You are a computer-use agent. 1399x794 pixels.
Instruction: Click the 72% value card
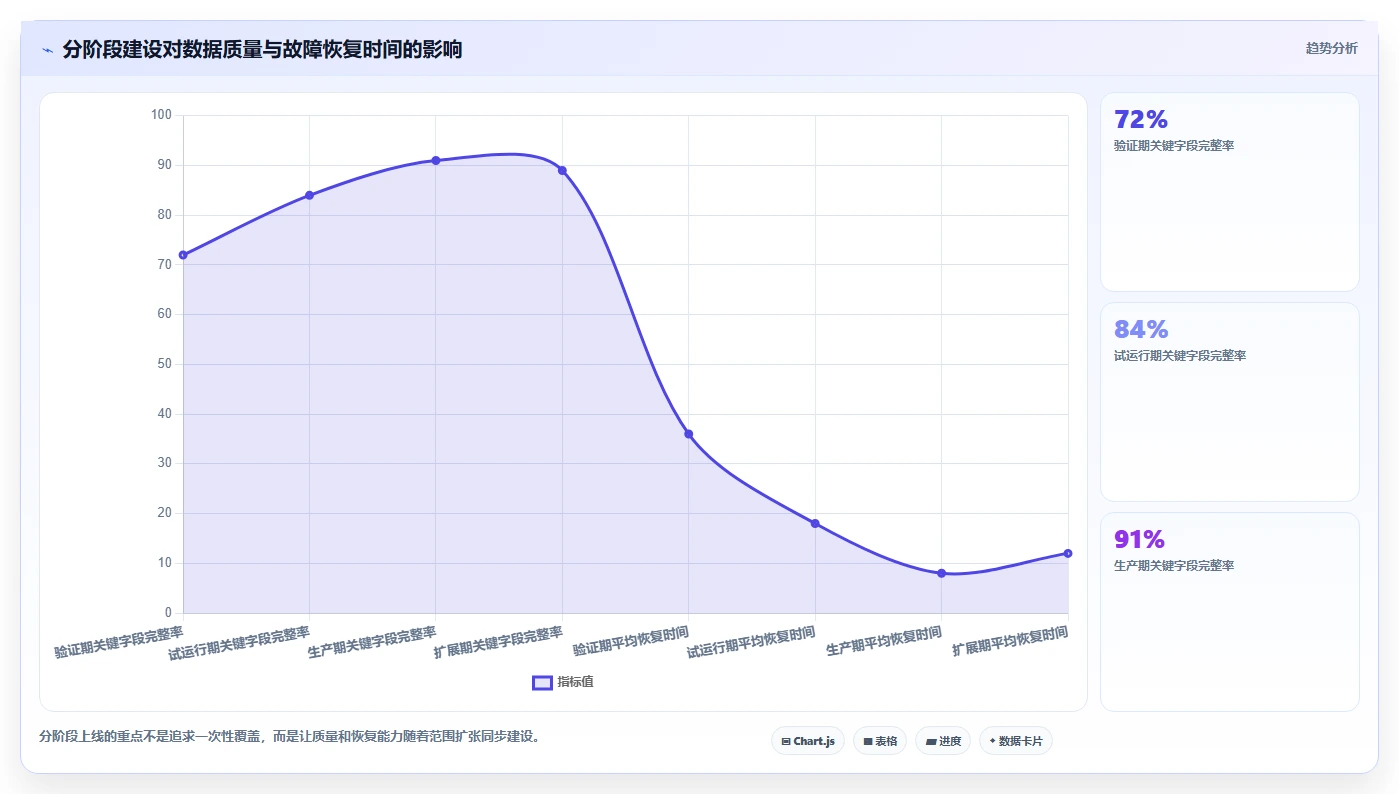click(1230, 192)
